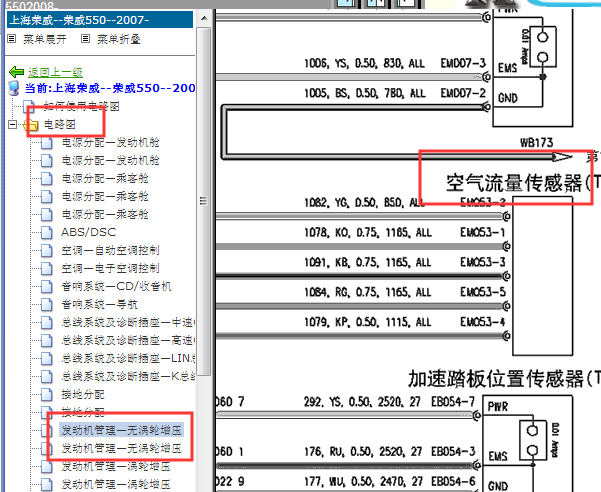Screen dimensions: 601x492
Task: Click the page icon beside 总线系统及诊断插座—中速
Action: (x=47, y=322)
